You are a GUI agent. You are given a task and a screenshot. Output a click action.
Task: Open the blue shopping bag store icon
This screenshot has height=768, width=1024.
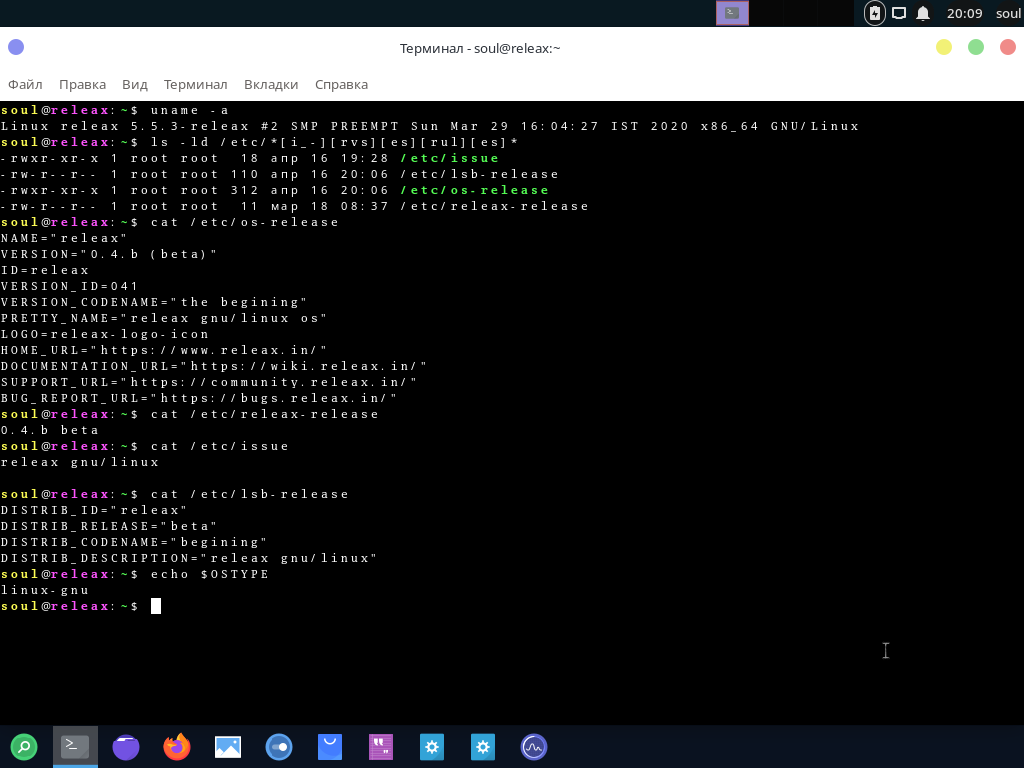[330, 746]
